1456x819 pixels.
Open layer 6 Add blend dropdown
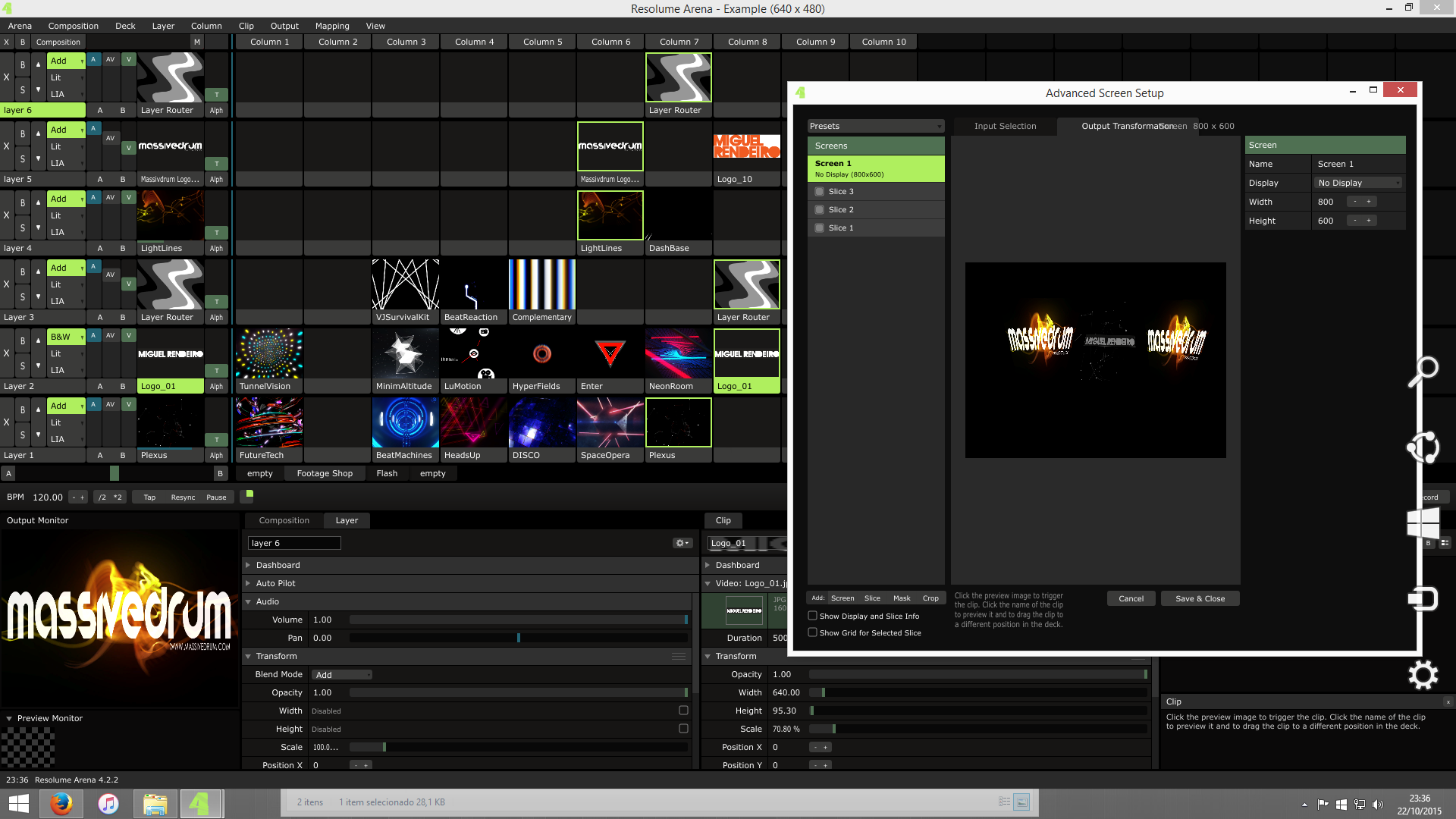click(x=67, y=61)
